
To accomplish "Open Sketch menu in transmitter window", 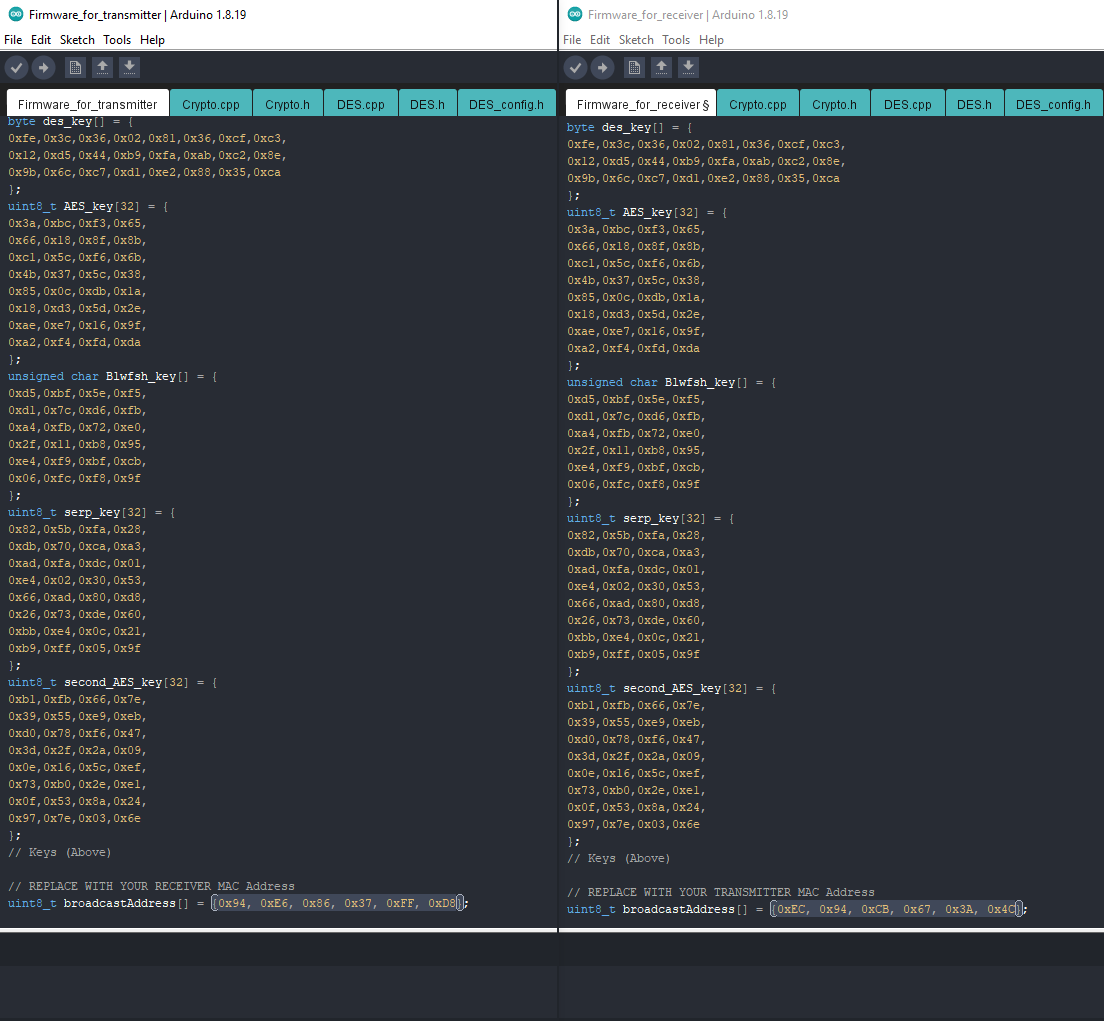I will (77, 40).
